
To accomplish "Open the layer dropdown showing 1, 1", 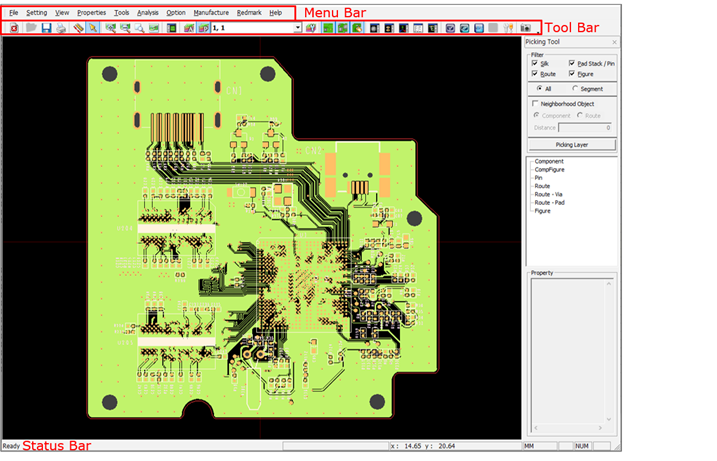I will point(298,28).
